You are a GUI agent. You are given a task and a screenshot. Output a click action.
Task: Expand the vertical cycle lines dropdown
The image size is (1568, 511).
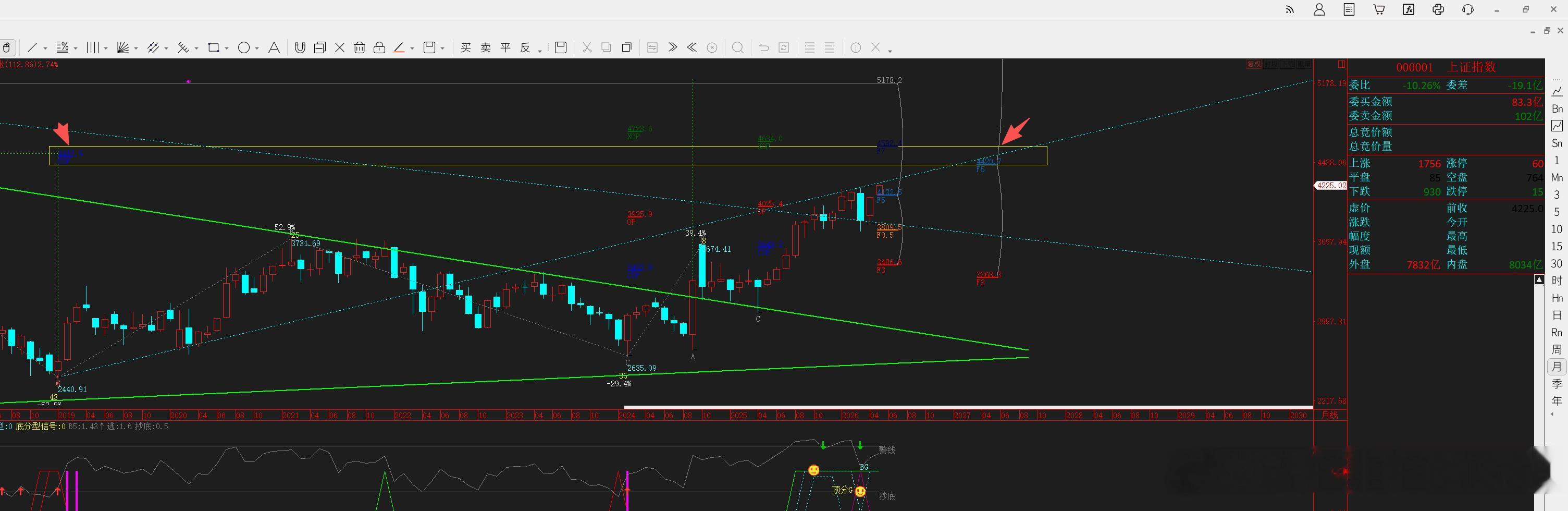(105, 48)
